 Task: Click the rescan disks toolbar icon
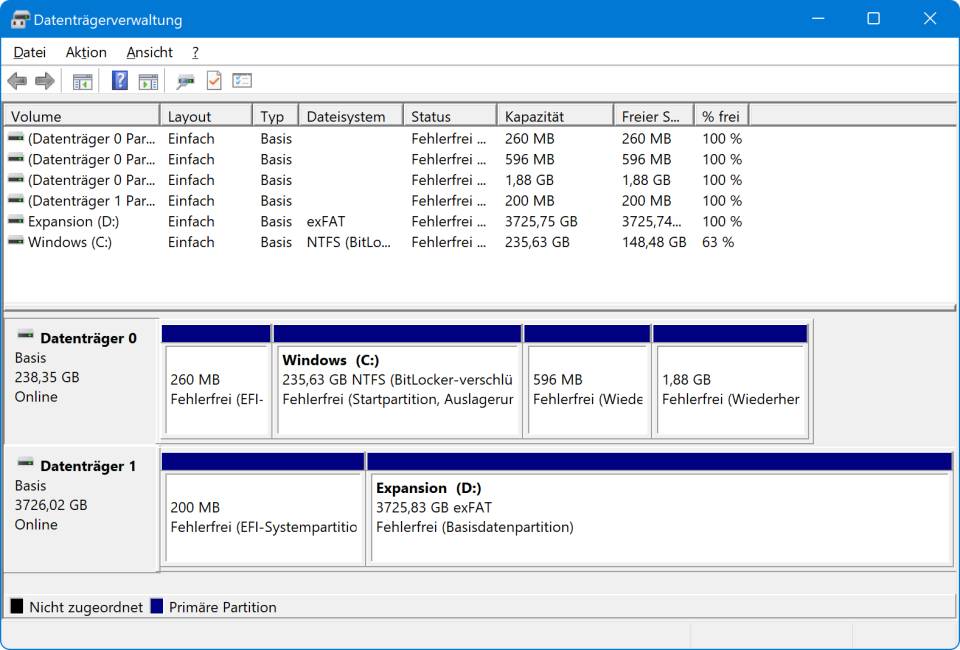(186, 81)
